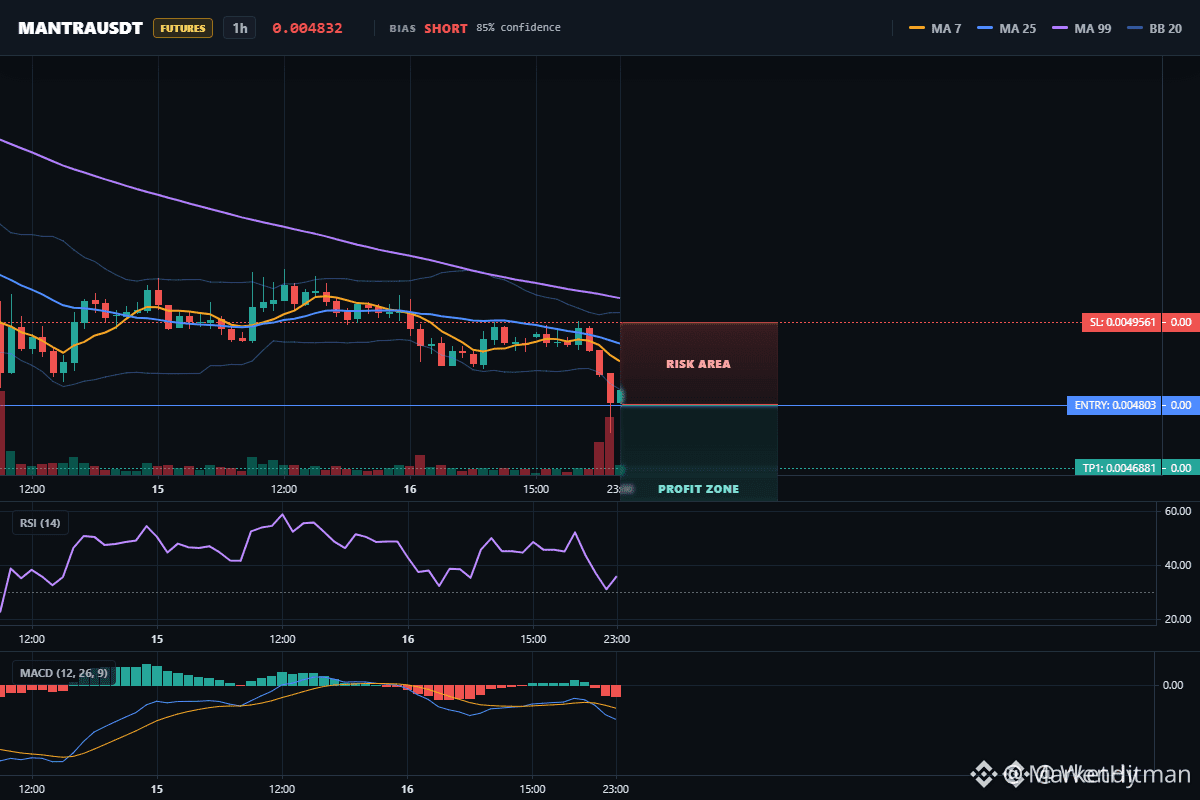Click the 15:00 label on price chart axis
The image size is (1200, 800).
tap(536, 489)
